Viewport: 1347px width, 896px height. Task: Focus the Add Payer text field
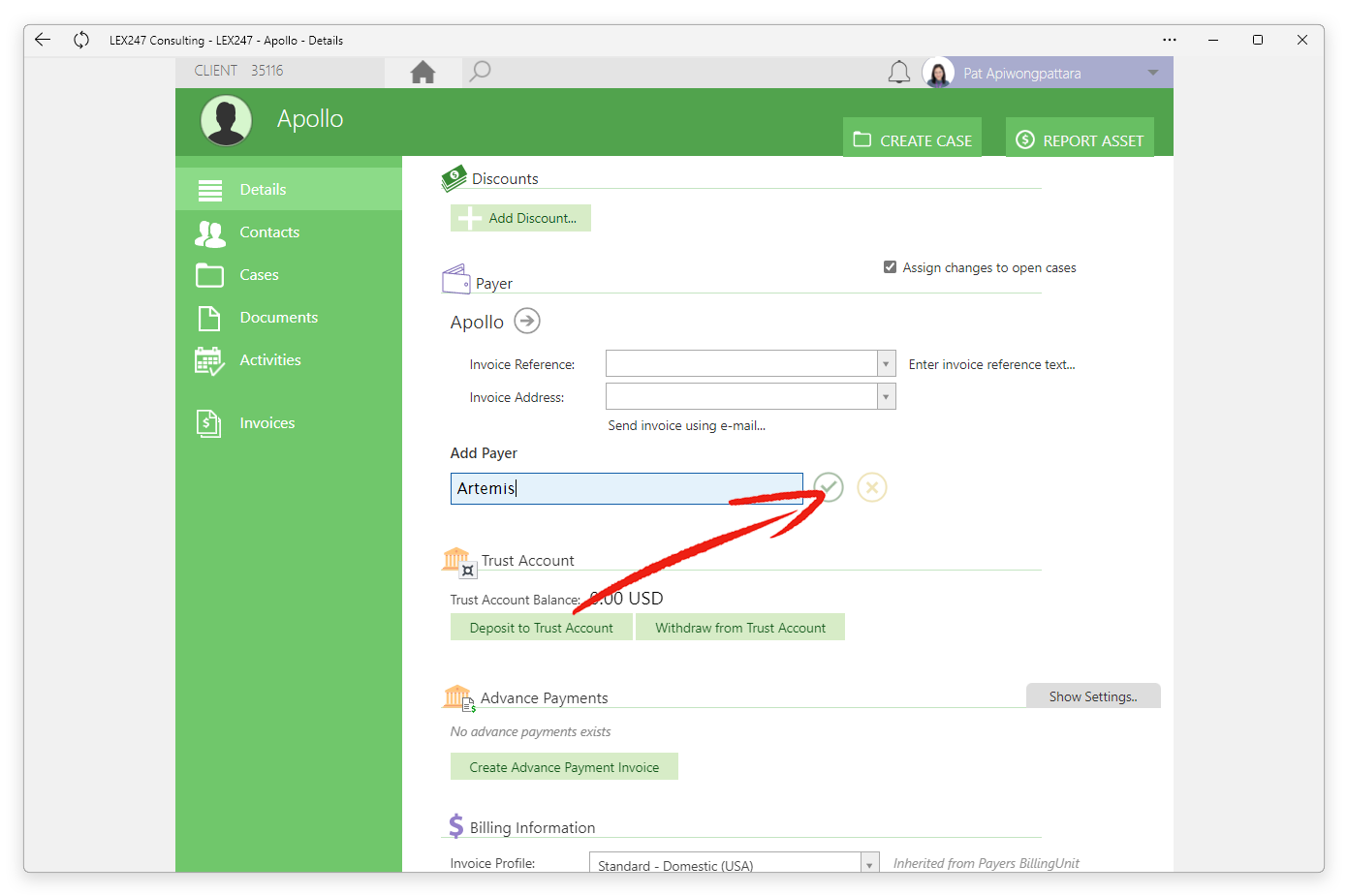tap(627, 488)
